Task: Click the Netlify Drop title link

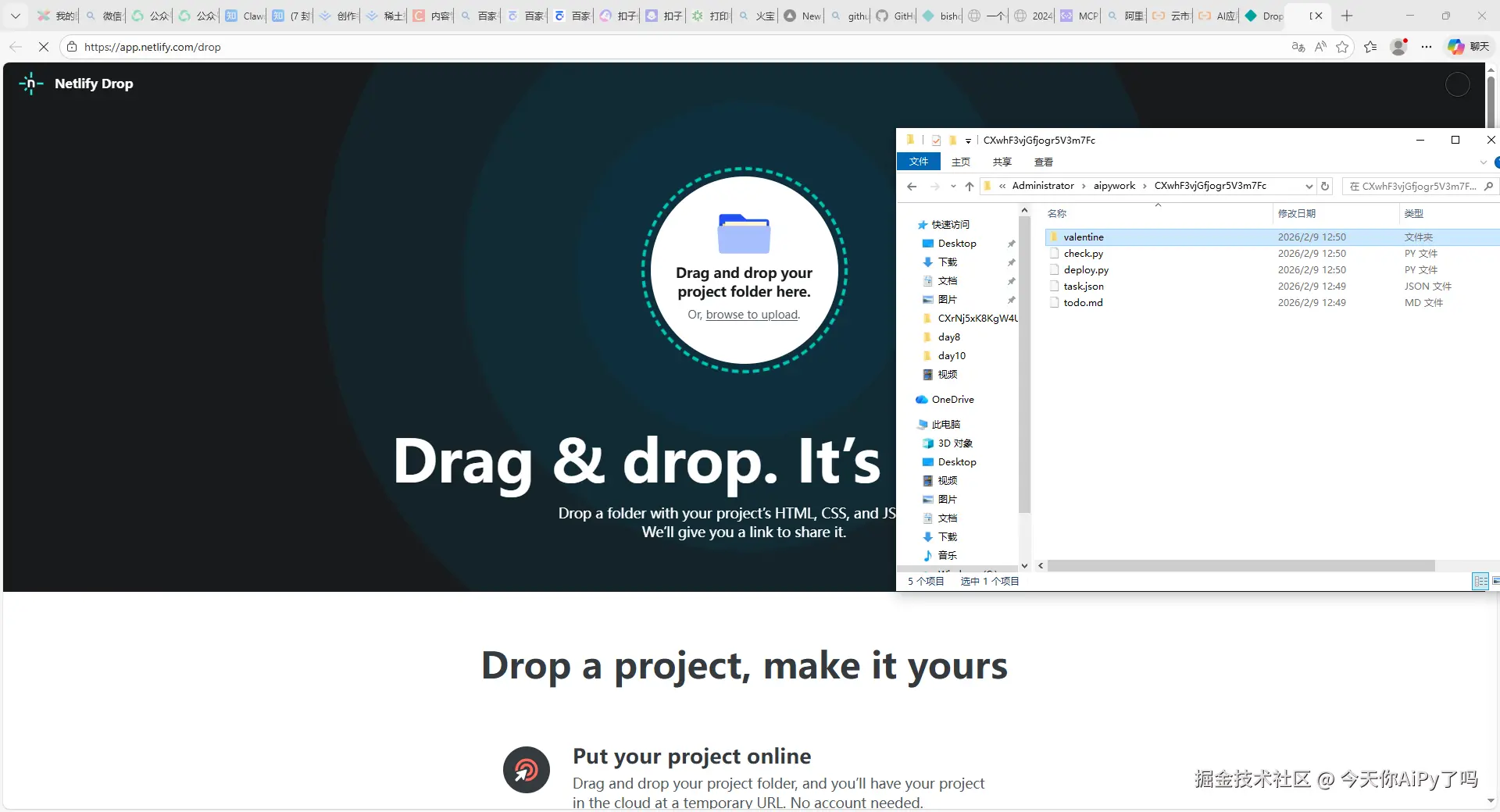Action: click(94, 84)
